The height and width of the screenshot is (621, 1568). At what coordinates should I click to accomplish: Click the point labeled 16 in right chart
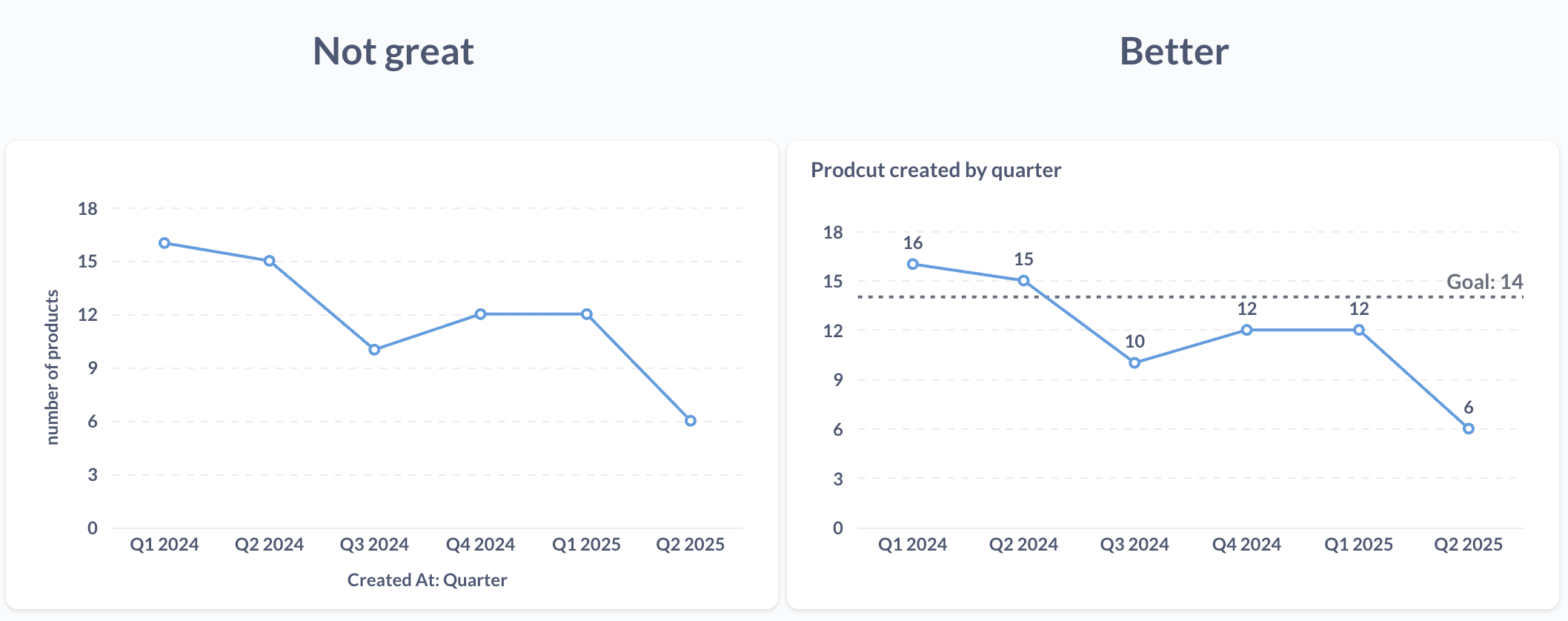(913, 265)
